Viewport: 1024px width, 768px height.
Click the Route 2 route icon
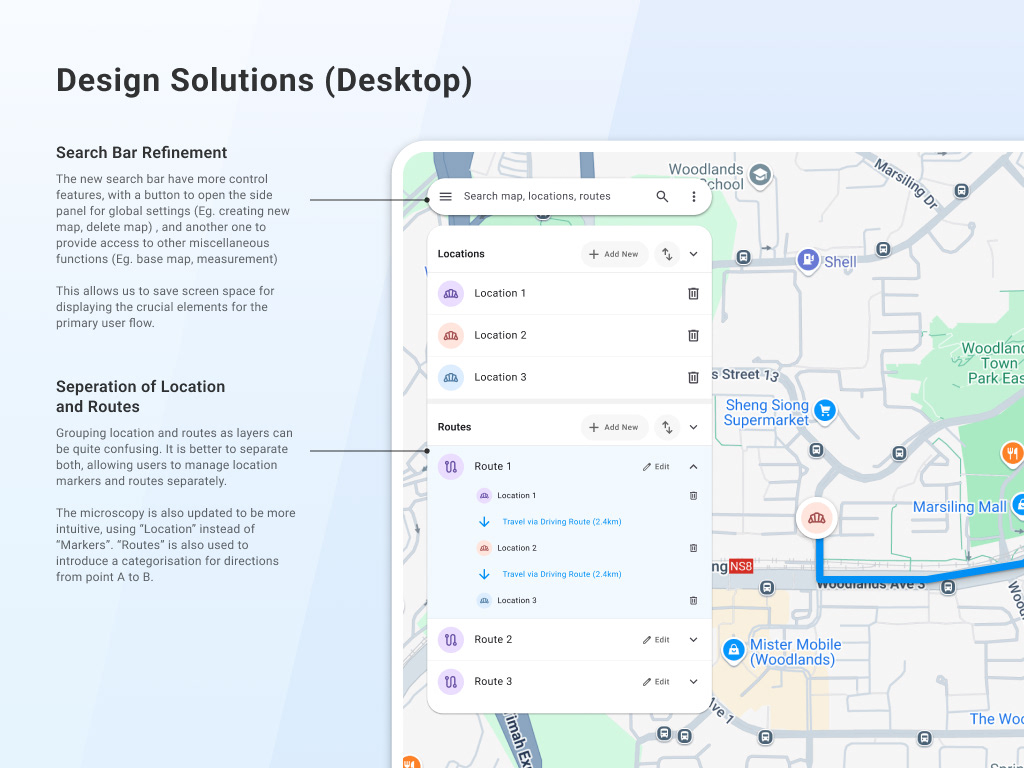click(451, 640)
